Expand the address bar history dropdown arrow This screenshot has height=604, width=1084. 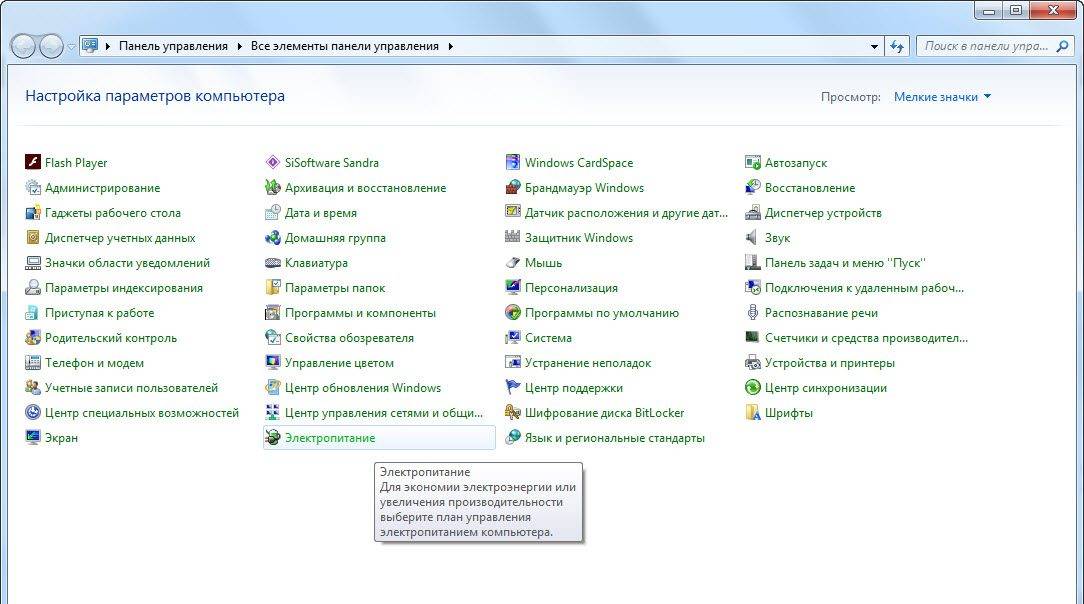(874, 46)
